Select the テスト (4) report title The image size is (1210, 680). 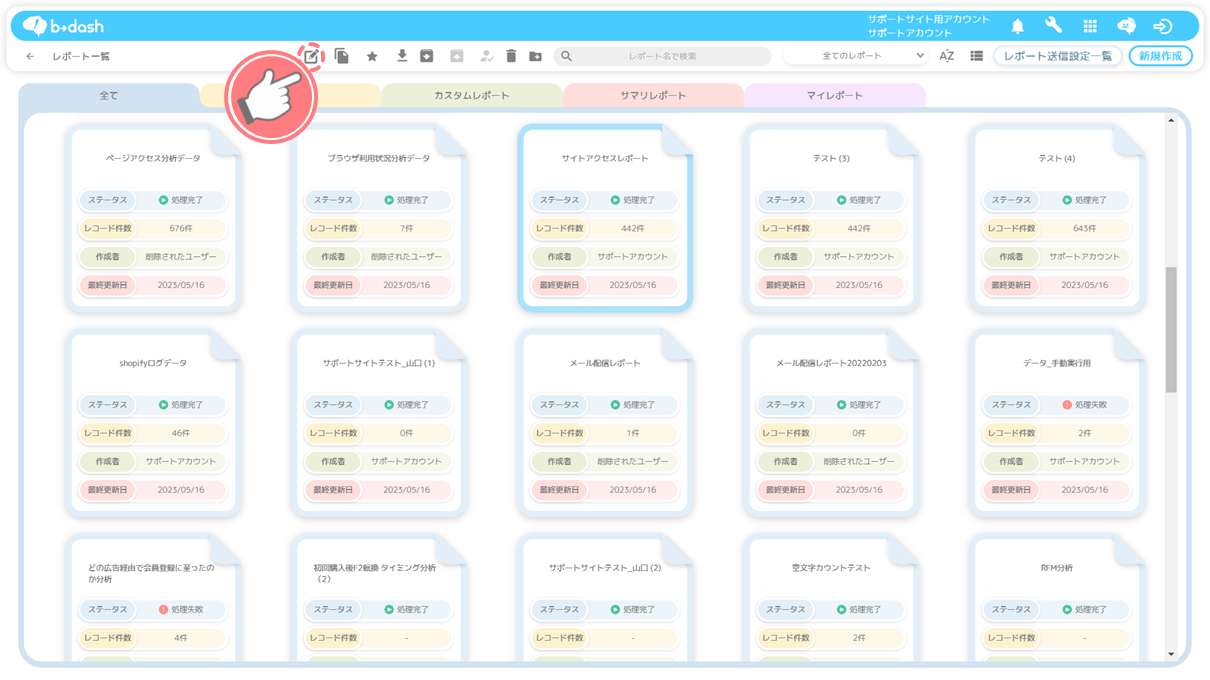pyautogui.click(x=1057, y=159)
